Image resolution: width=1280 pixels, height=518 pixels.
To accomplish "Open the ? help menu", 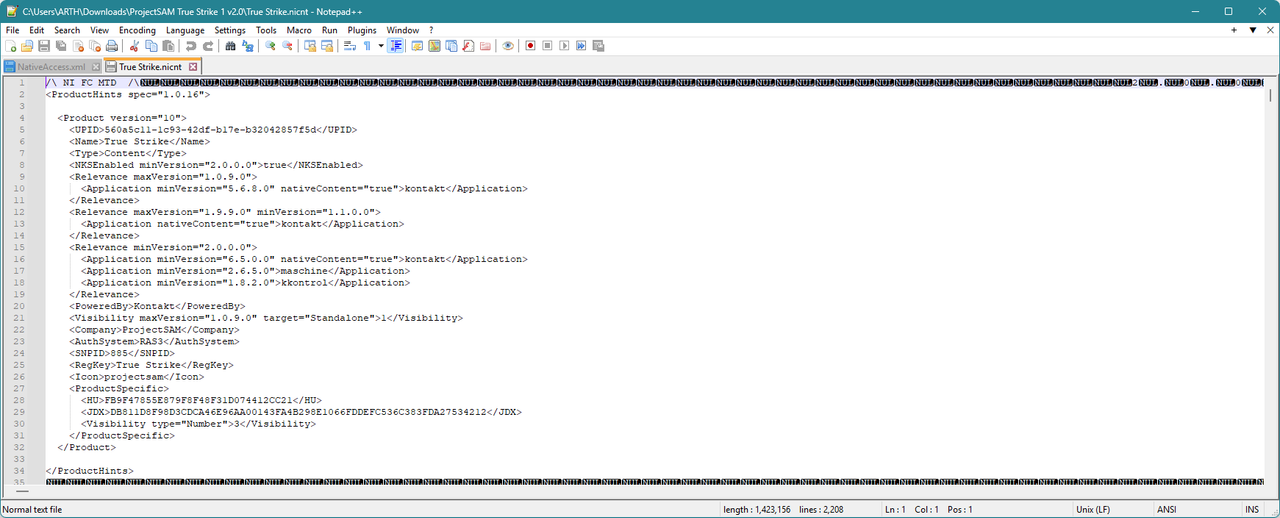I will 431,30.
